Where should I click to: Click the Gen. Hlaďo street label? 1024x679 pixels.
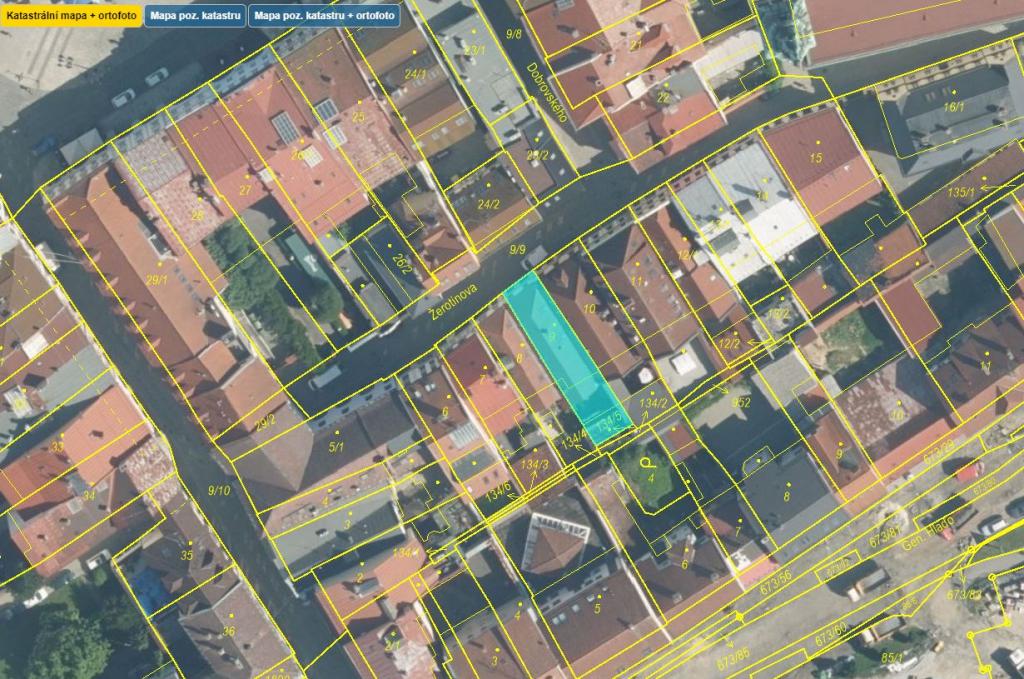tap(928, 531)
